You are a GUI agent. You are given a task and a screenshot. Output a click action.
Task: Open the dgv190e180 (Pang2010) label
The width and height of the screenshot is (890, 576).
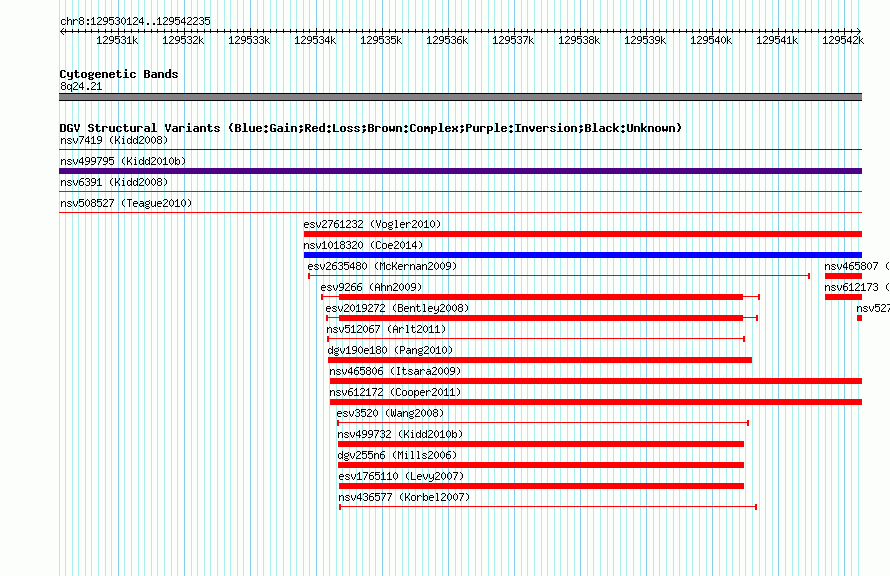pyautogui.click(x=390, y=350)
